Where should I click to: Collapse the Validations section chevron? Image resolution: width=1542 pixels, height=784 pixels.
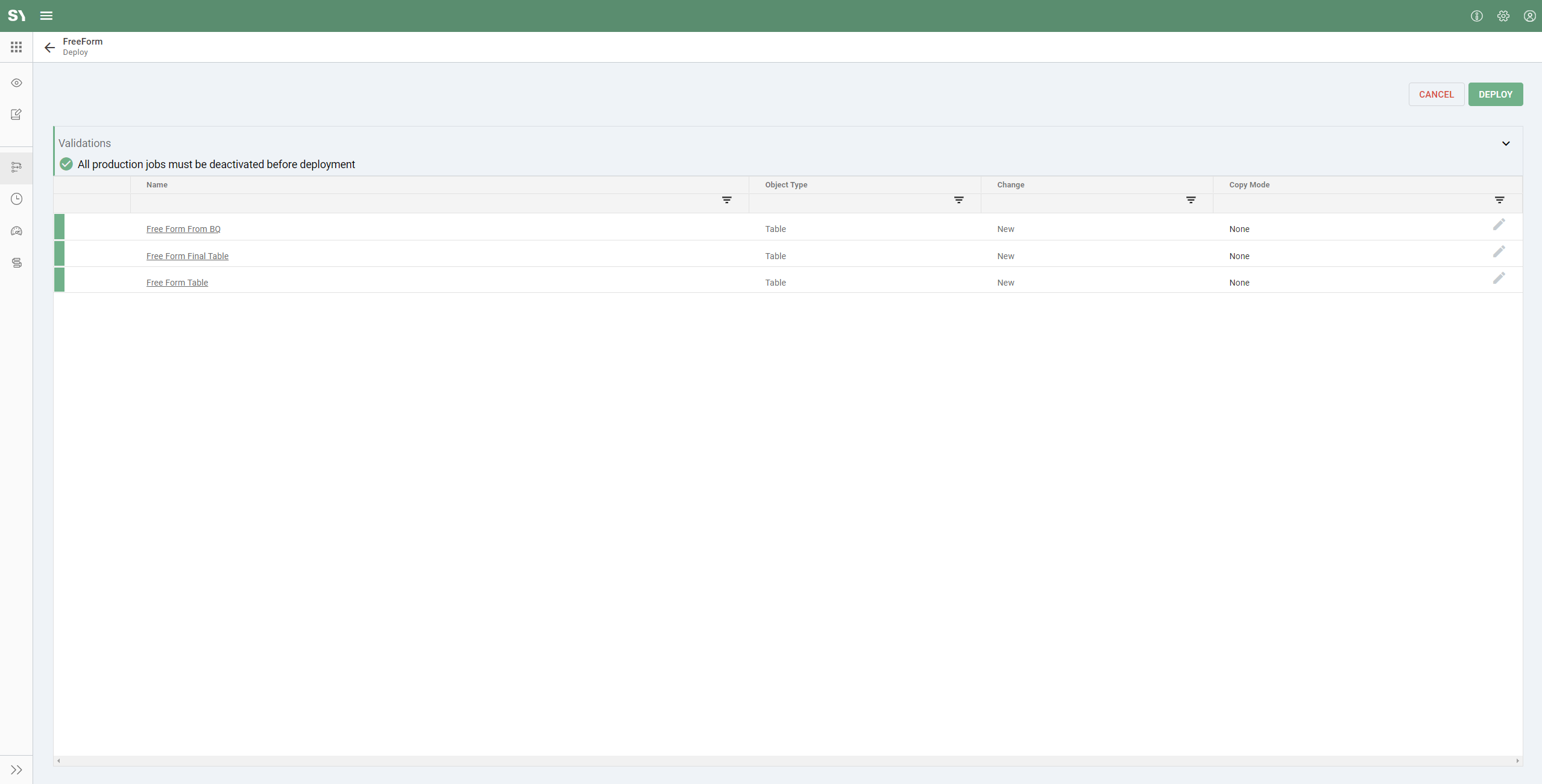point(1505,143)
